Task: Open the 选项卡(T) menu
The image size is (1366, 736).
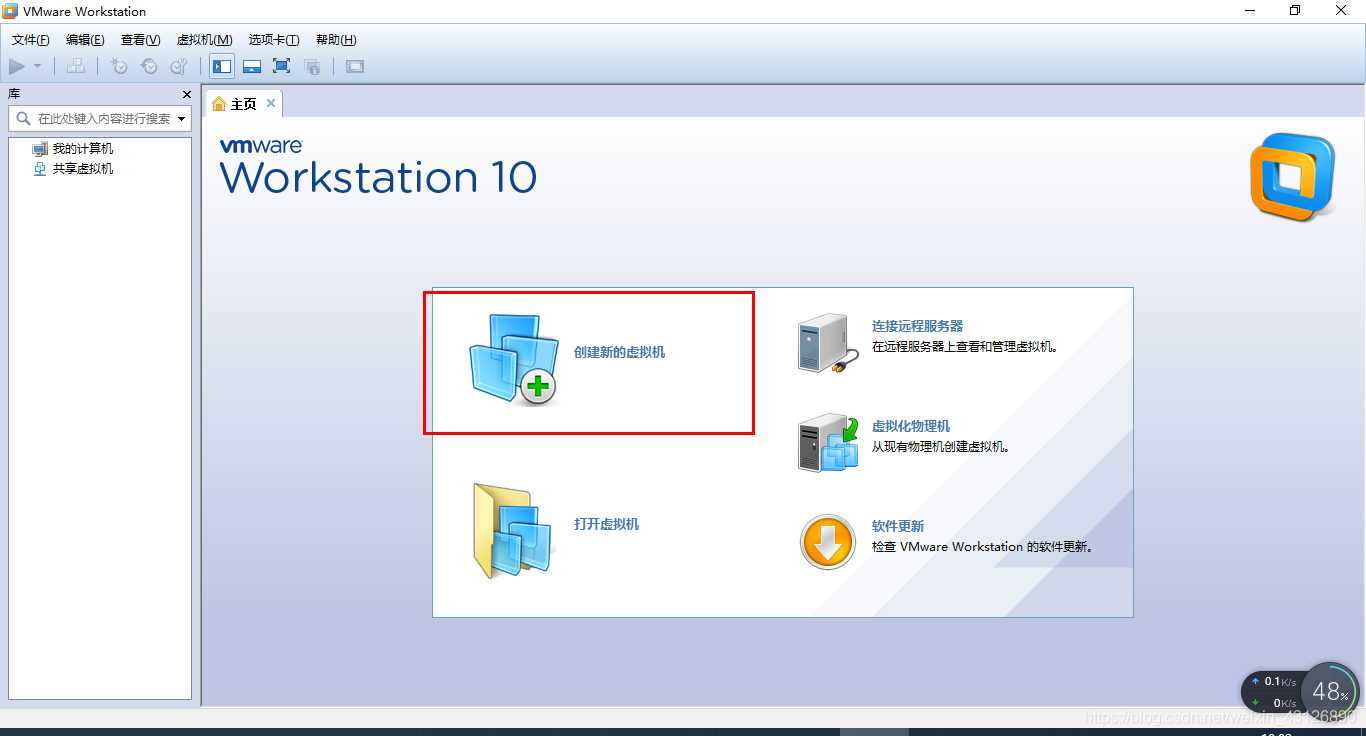Action: coord(274,40)
